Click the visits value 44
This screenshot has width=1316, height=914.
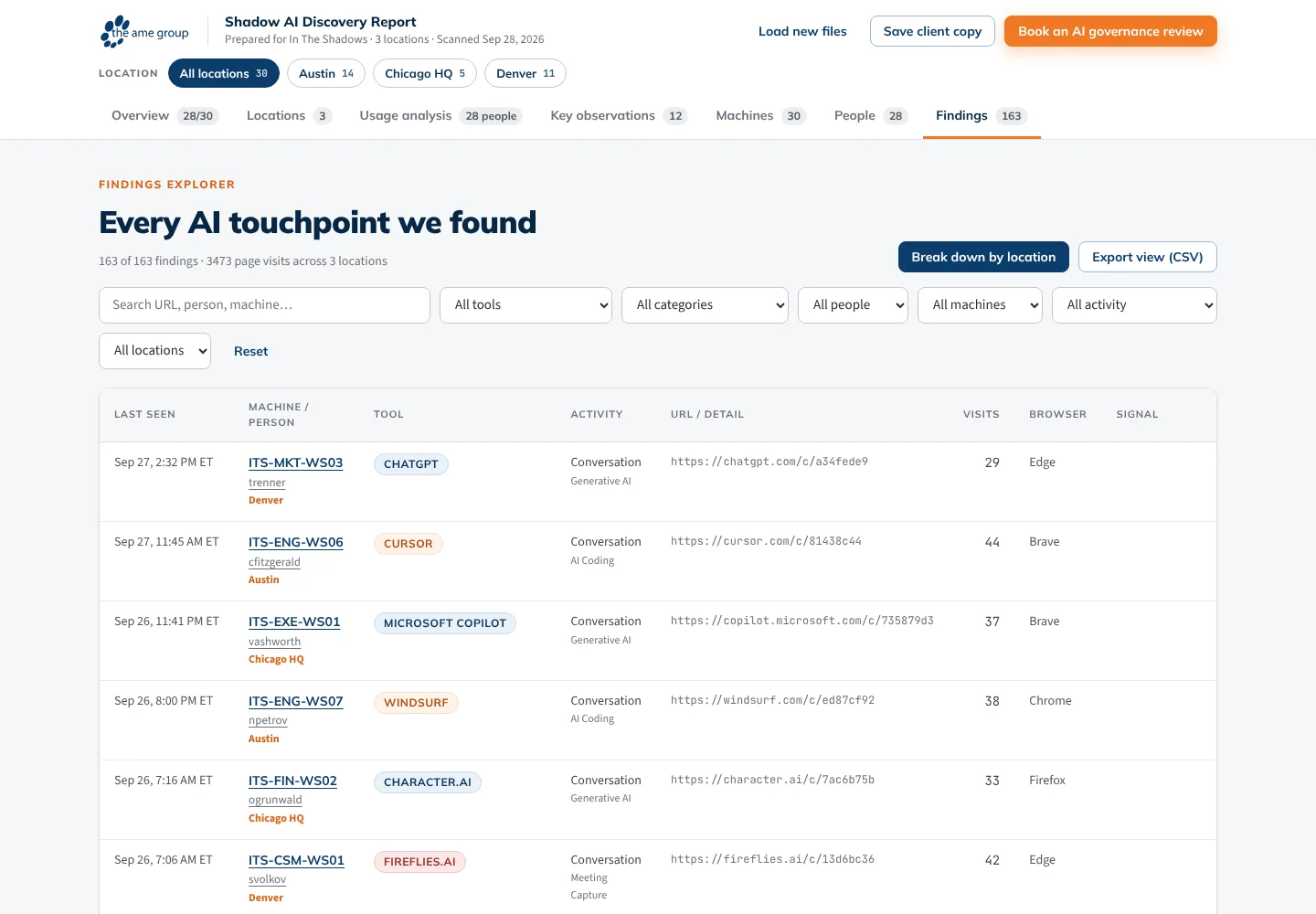pyautogui.click(x=992, y=542)
